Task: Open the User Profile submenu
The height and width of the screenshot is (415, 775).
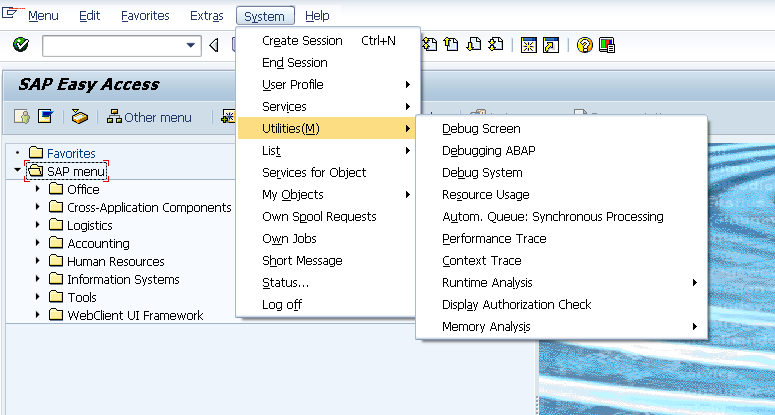Action: [328, 84]
